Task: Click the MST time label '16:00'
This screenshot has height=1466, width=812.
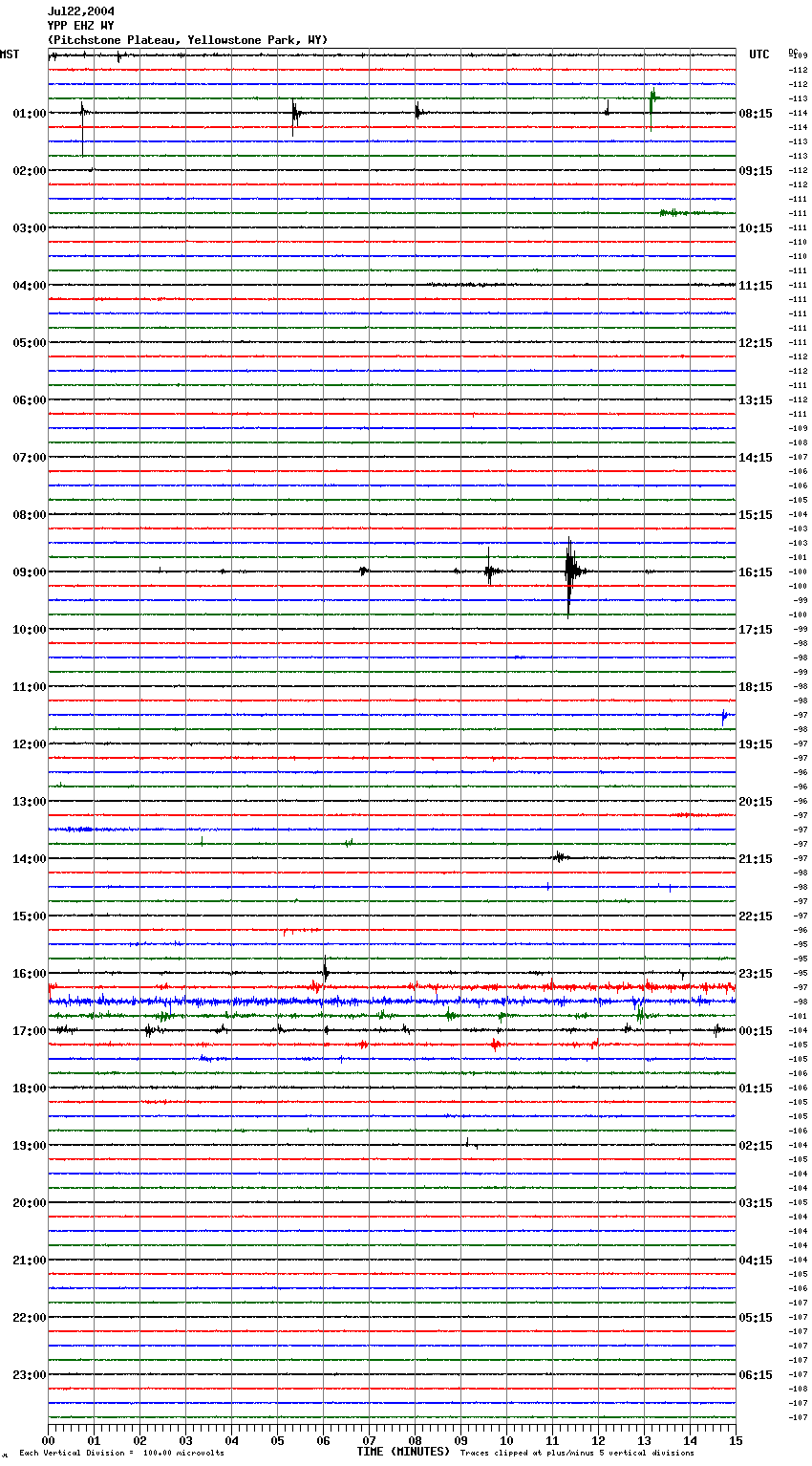Action: tap(30, 974)
